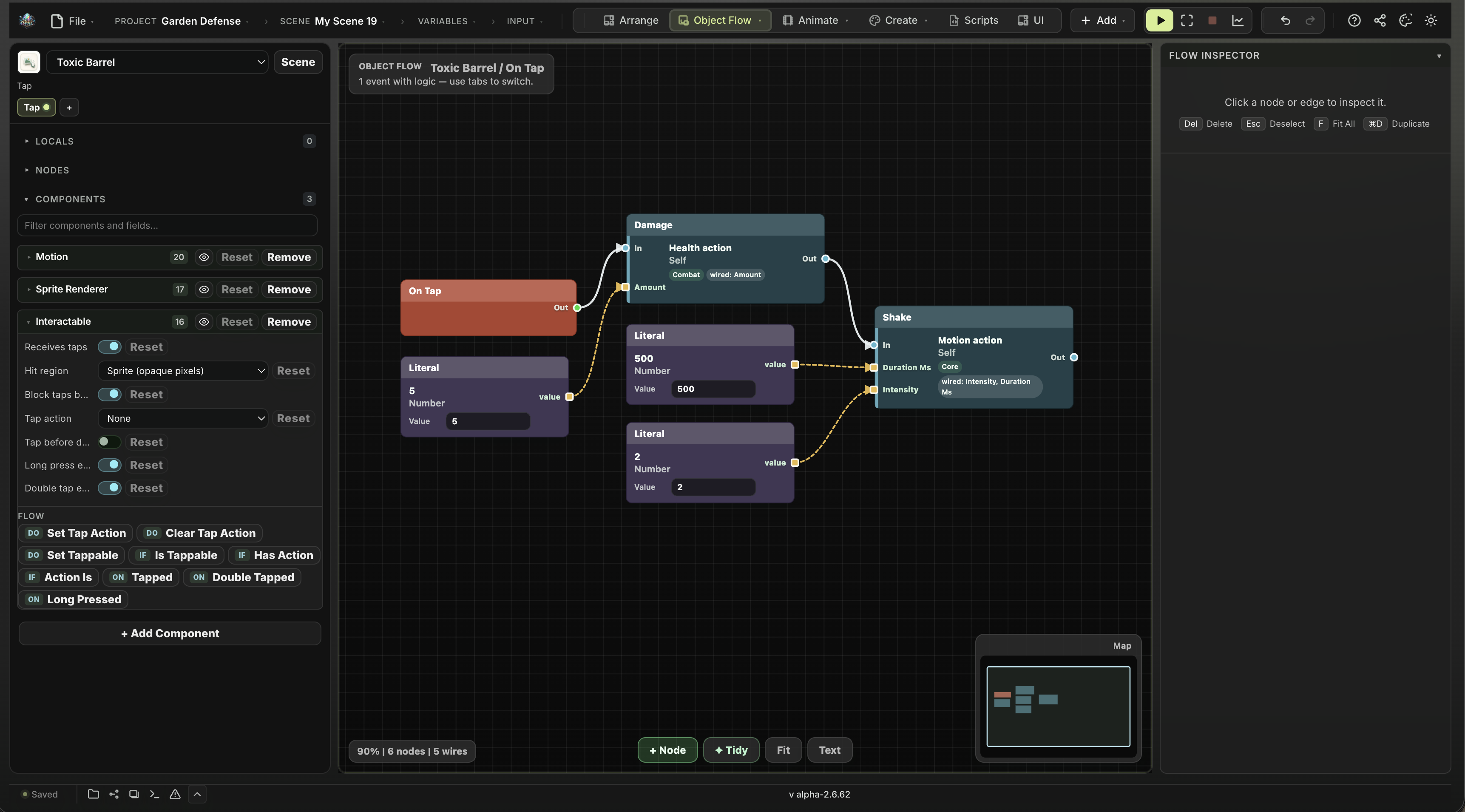Image resolution: width=1465 pixels, height=812 pixels.
Task: Click the redo arrow icon
Action: 1310,20
